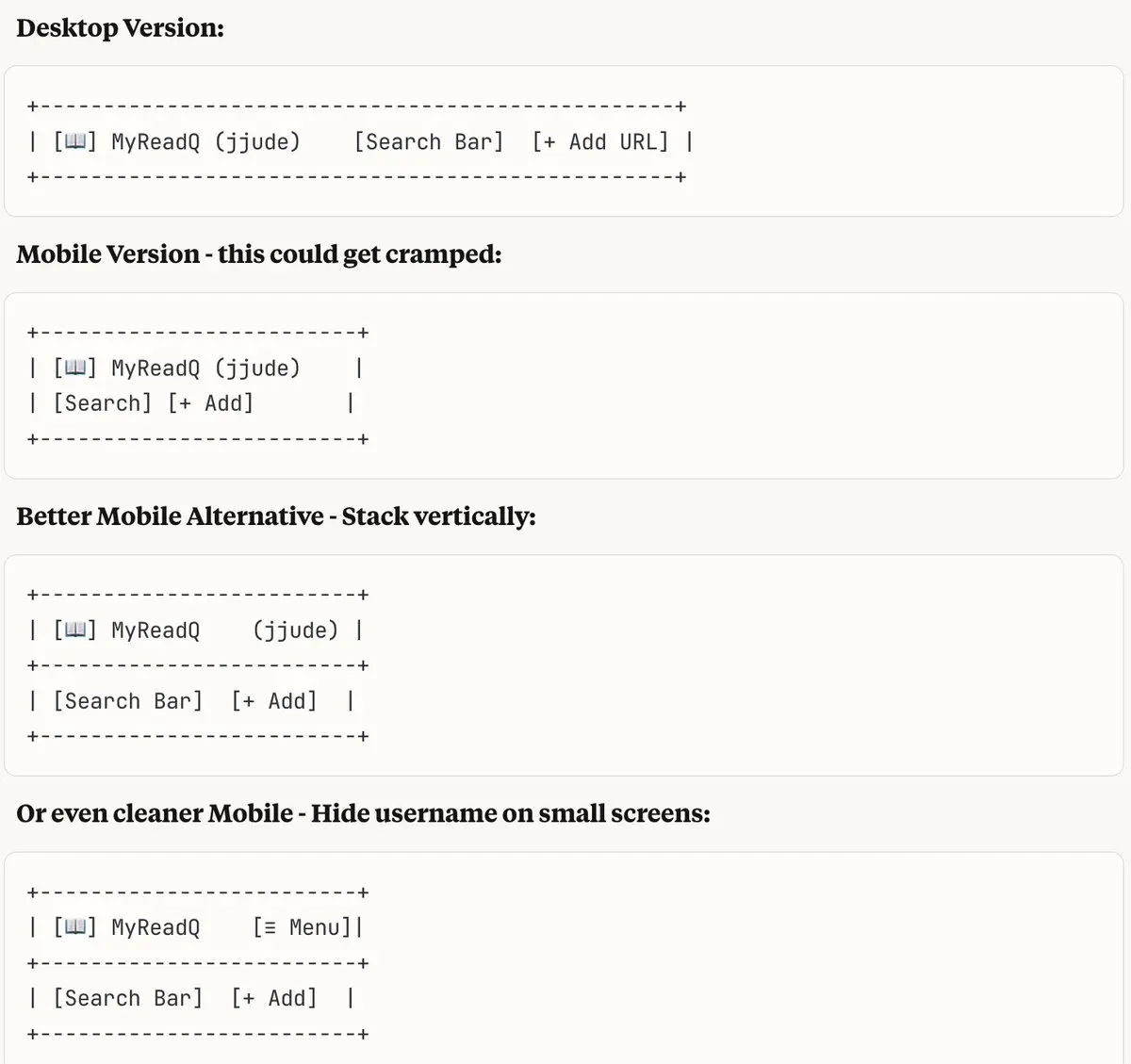Click the book icon in the Stack vertically mockup
1131x1064 pixels.
coord(75,630)
